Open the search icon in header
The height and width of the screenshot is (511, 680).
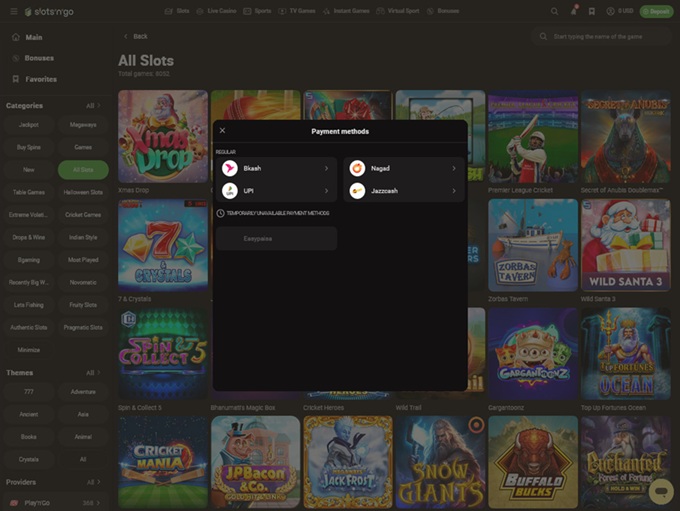pyautogui.click(x=555, y=11)
